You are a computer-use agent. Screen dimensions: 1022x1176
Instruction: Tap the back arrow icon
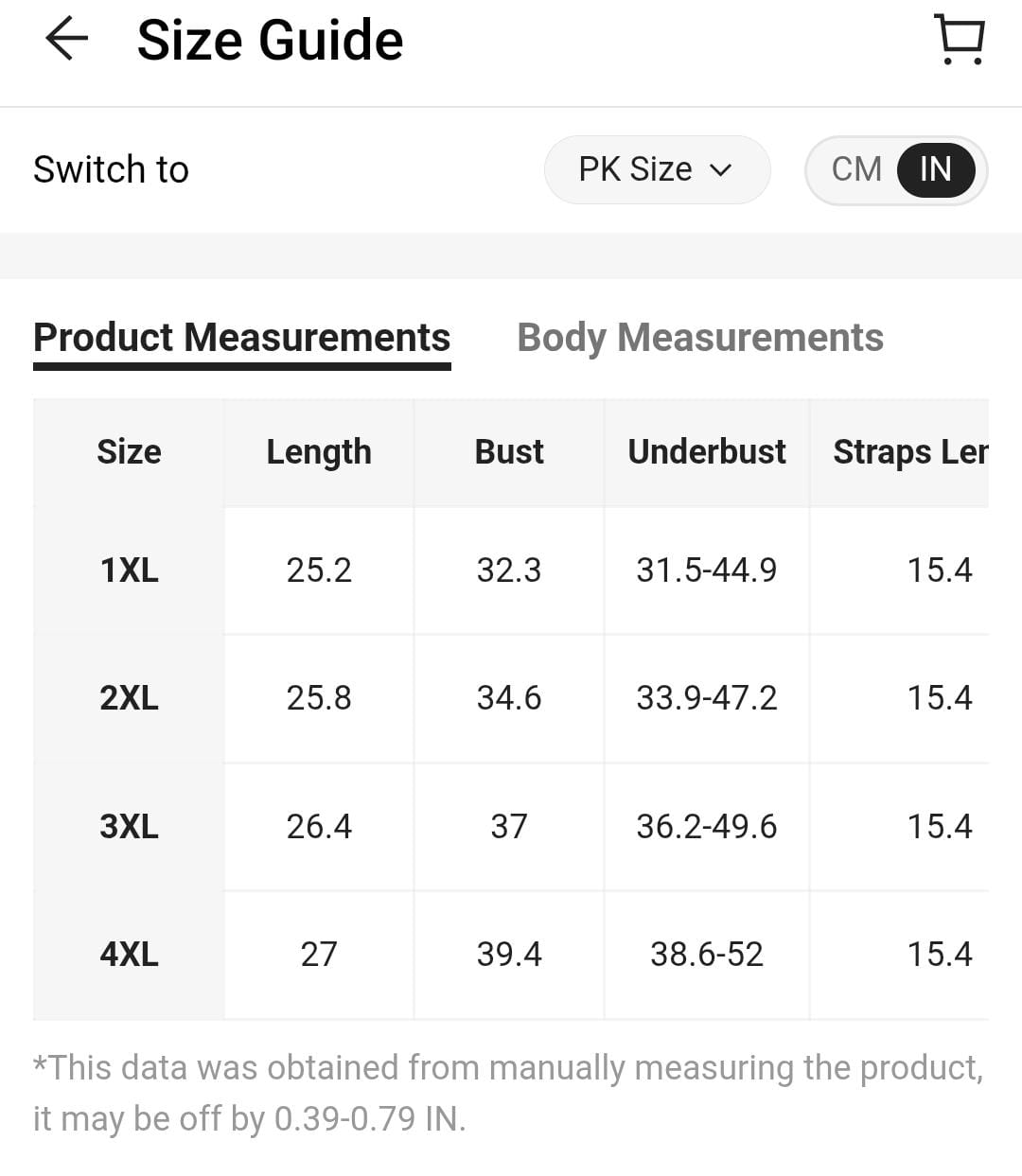66,40
